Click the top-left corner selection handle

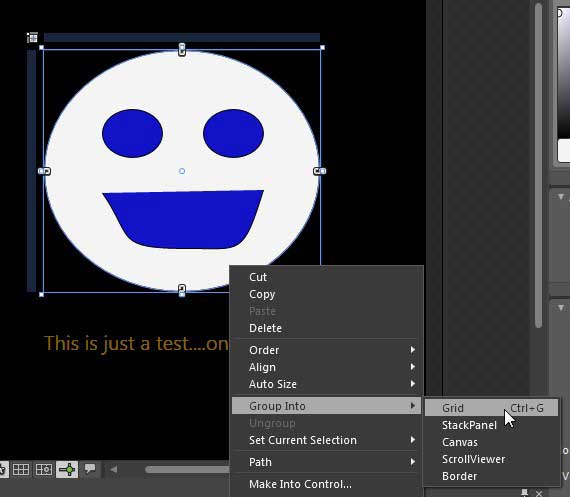point(41,48)
